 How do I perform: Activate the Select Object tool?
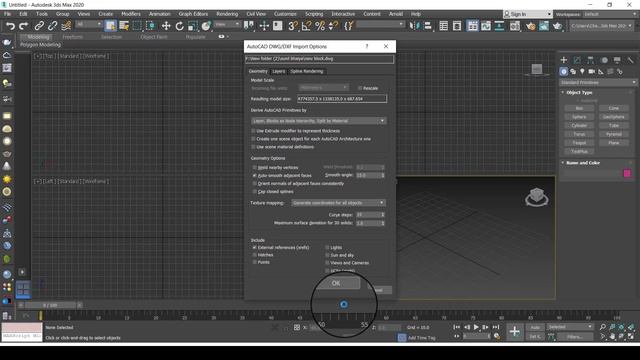point(110,26)
